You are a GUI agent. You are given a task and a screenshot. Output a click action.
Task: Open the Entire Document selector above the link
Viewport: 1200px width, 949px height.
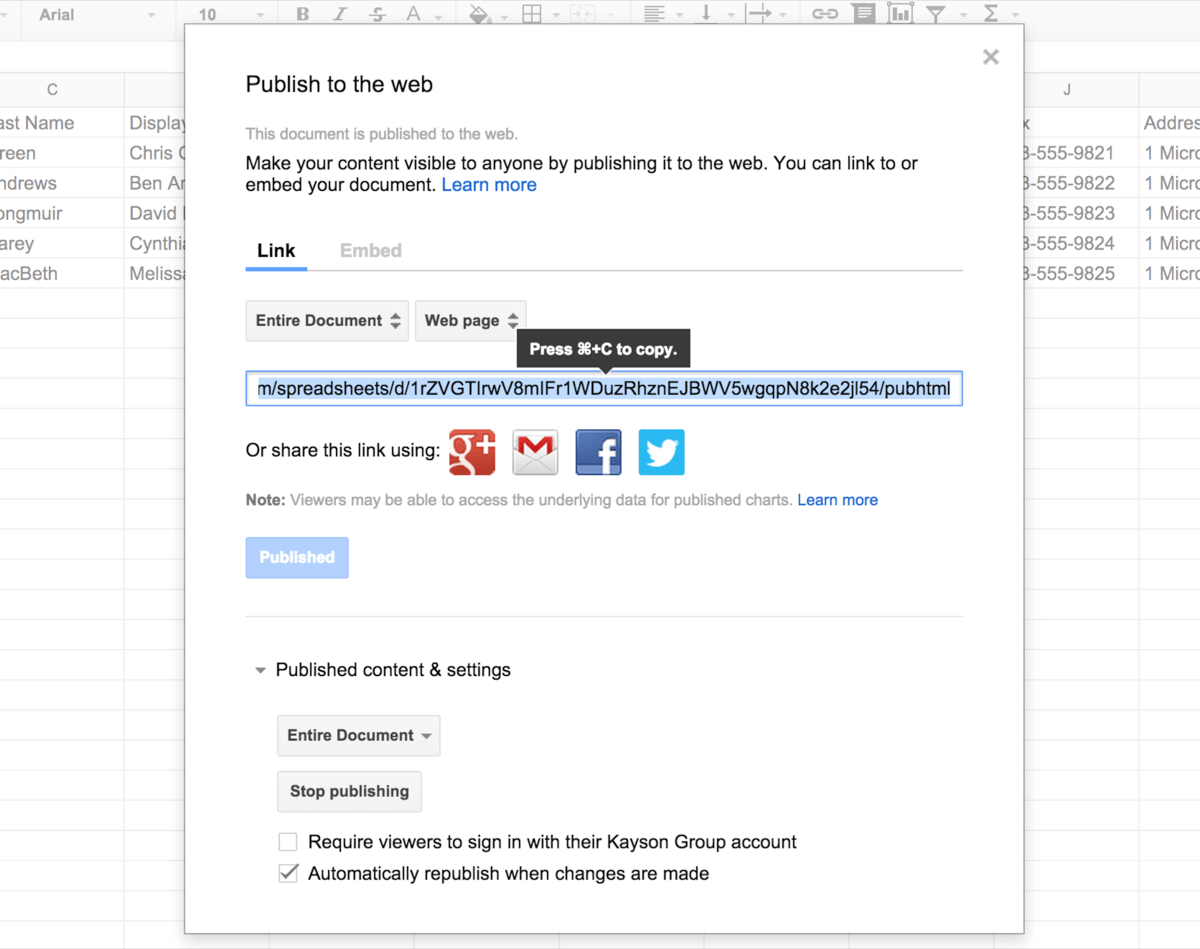(327, 321)
